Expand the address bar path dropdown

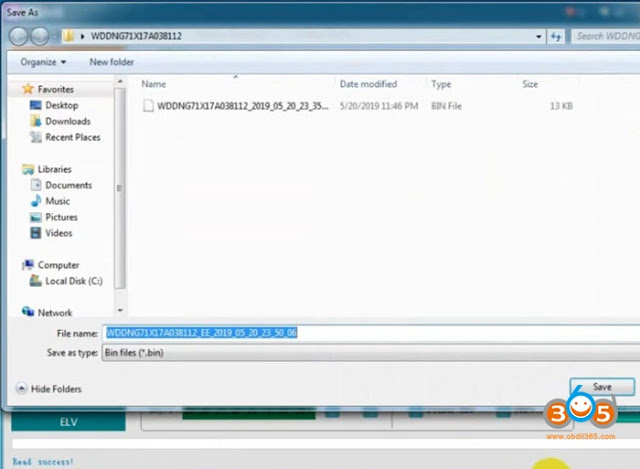click(538, 37)
